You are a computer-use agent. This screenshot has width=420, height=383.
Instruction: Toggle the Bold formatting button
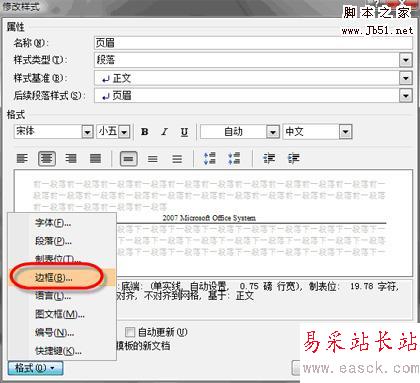[145, 132]
